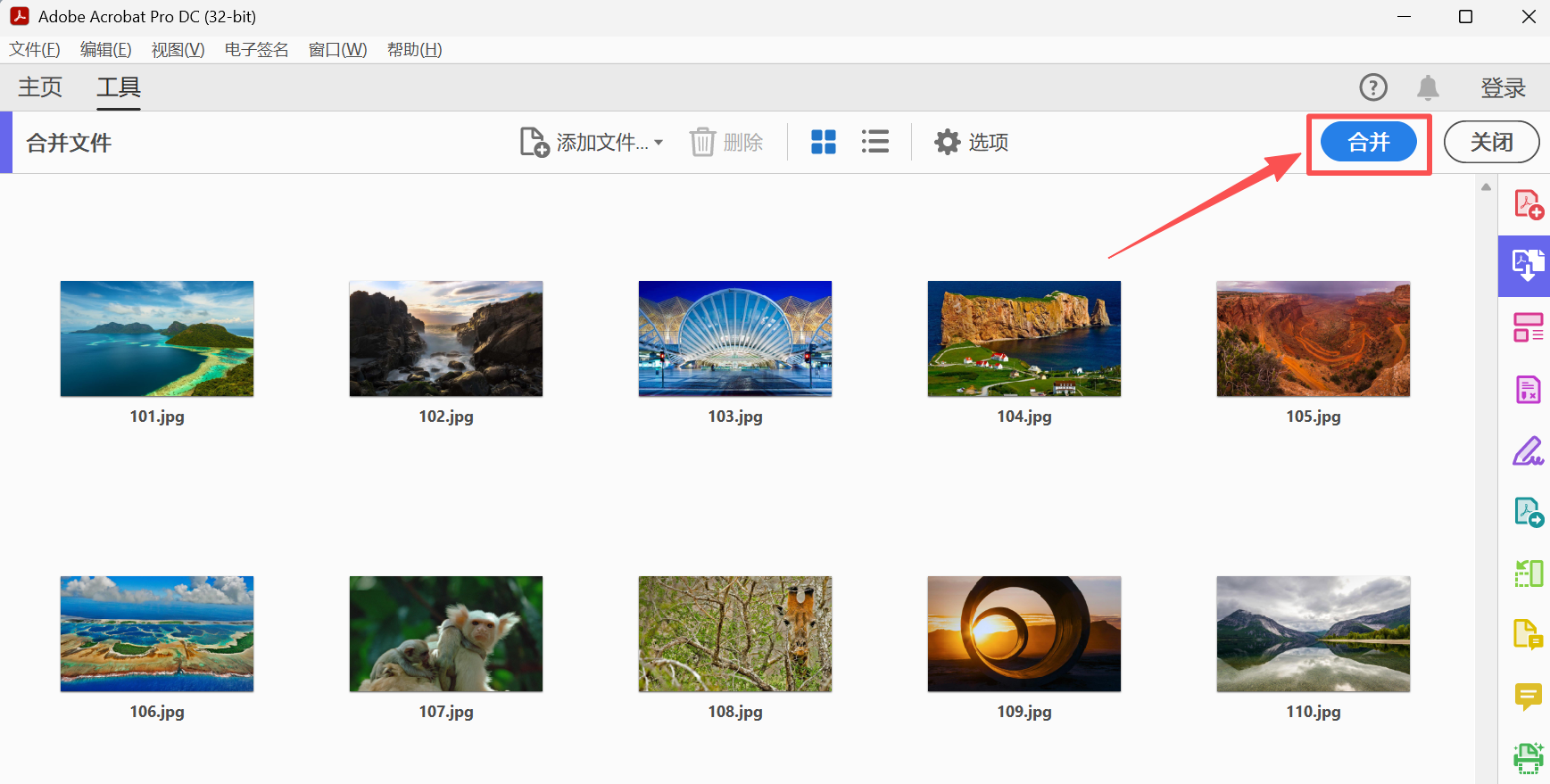Select the Create PDF tool in sidebar
The width and height of the screenshot is (1550, 784).
(1529, 204)
